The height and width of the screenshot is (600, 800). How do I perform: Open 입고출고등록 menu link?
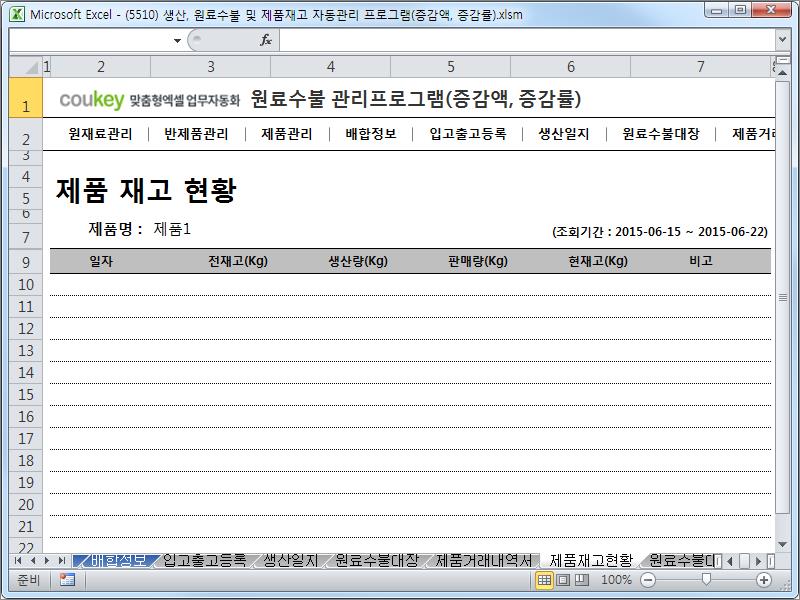(x=467, y=134)
